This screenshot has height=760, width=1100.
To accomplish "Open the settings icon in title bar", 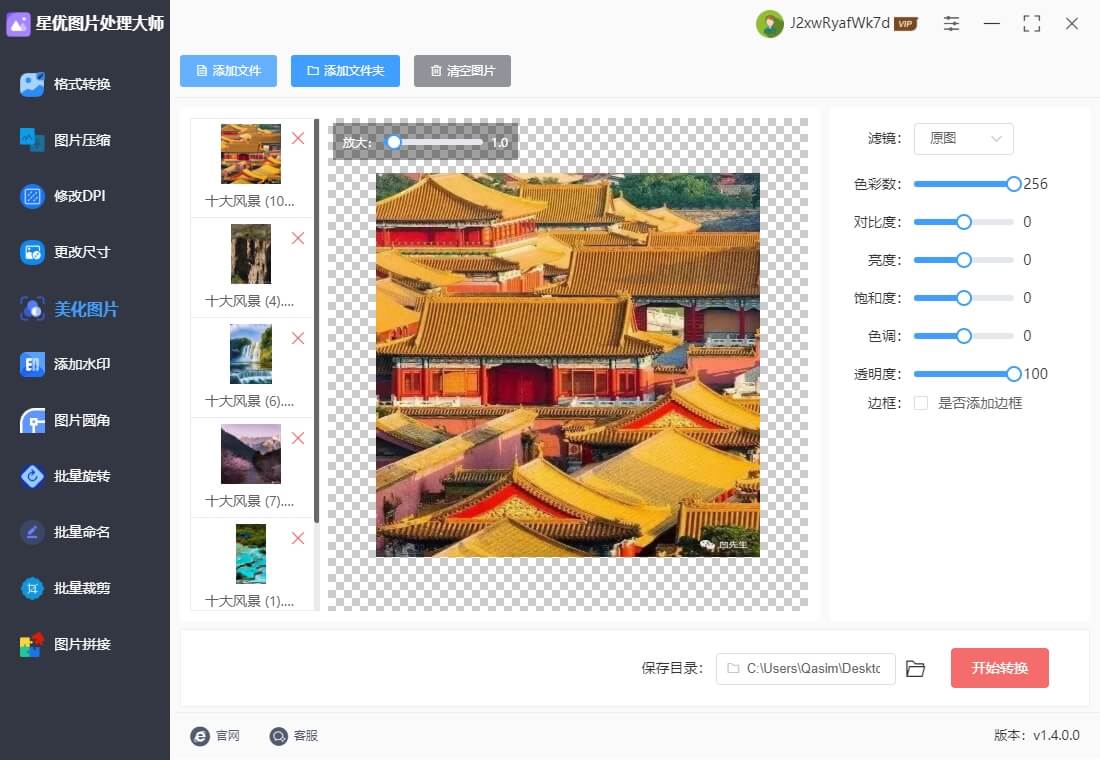I will point(951,24).
